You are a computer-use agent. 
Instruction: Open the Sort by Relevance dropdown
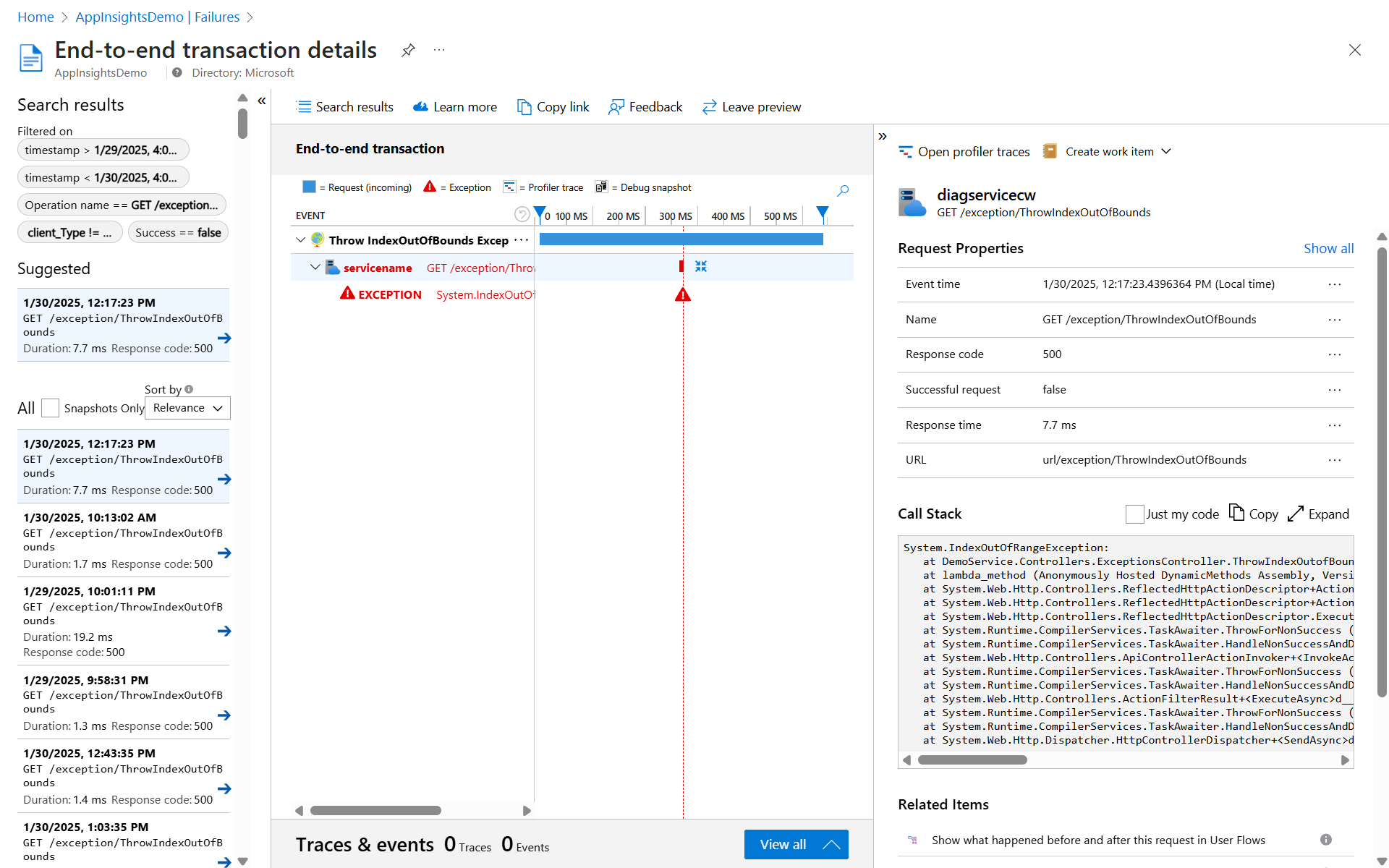pyautogui.click(x=187, y=408)
